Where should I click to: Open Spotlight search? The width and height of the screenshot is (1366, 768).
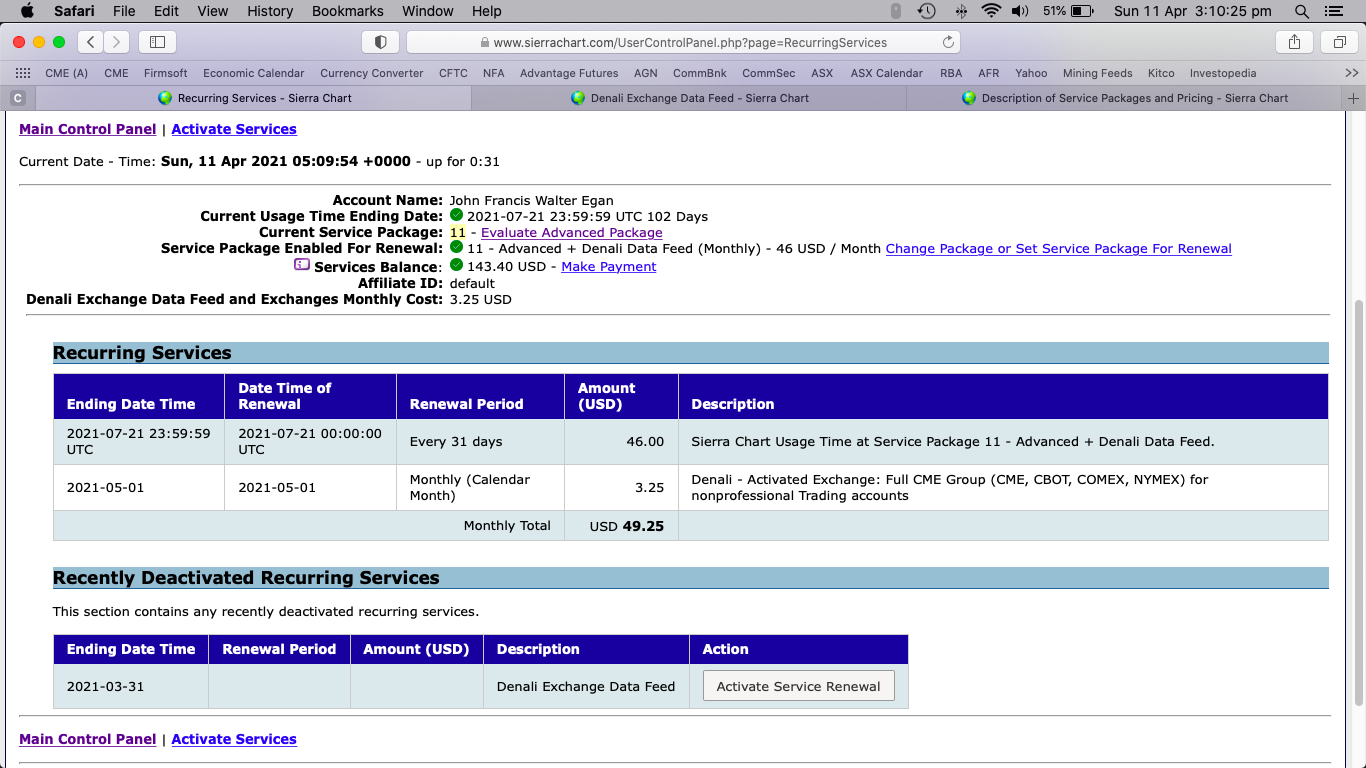(x=1301, y=11)
